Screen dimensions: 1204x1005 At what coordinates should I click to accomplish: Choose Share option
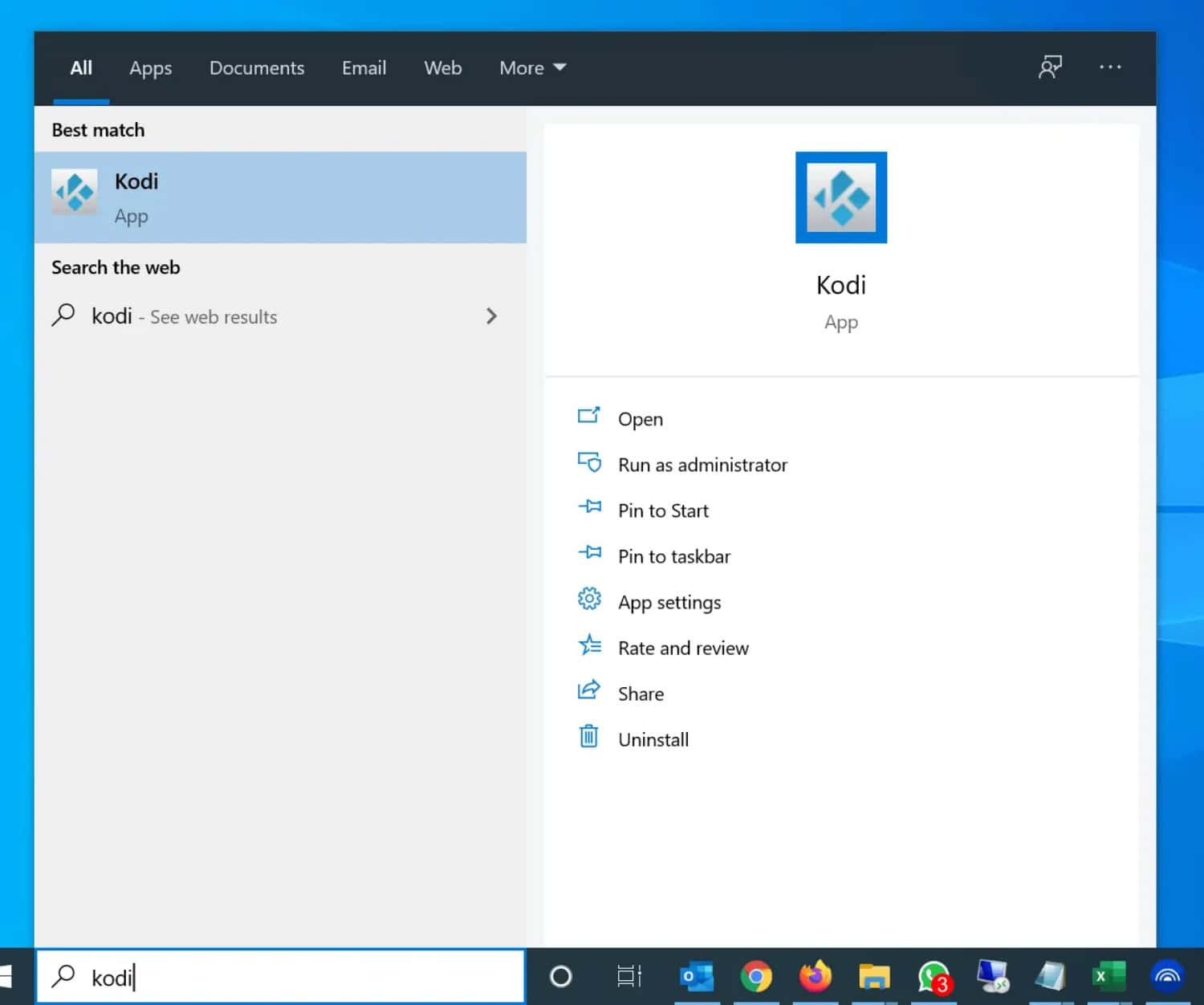coord(641,694)
